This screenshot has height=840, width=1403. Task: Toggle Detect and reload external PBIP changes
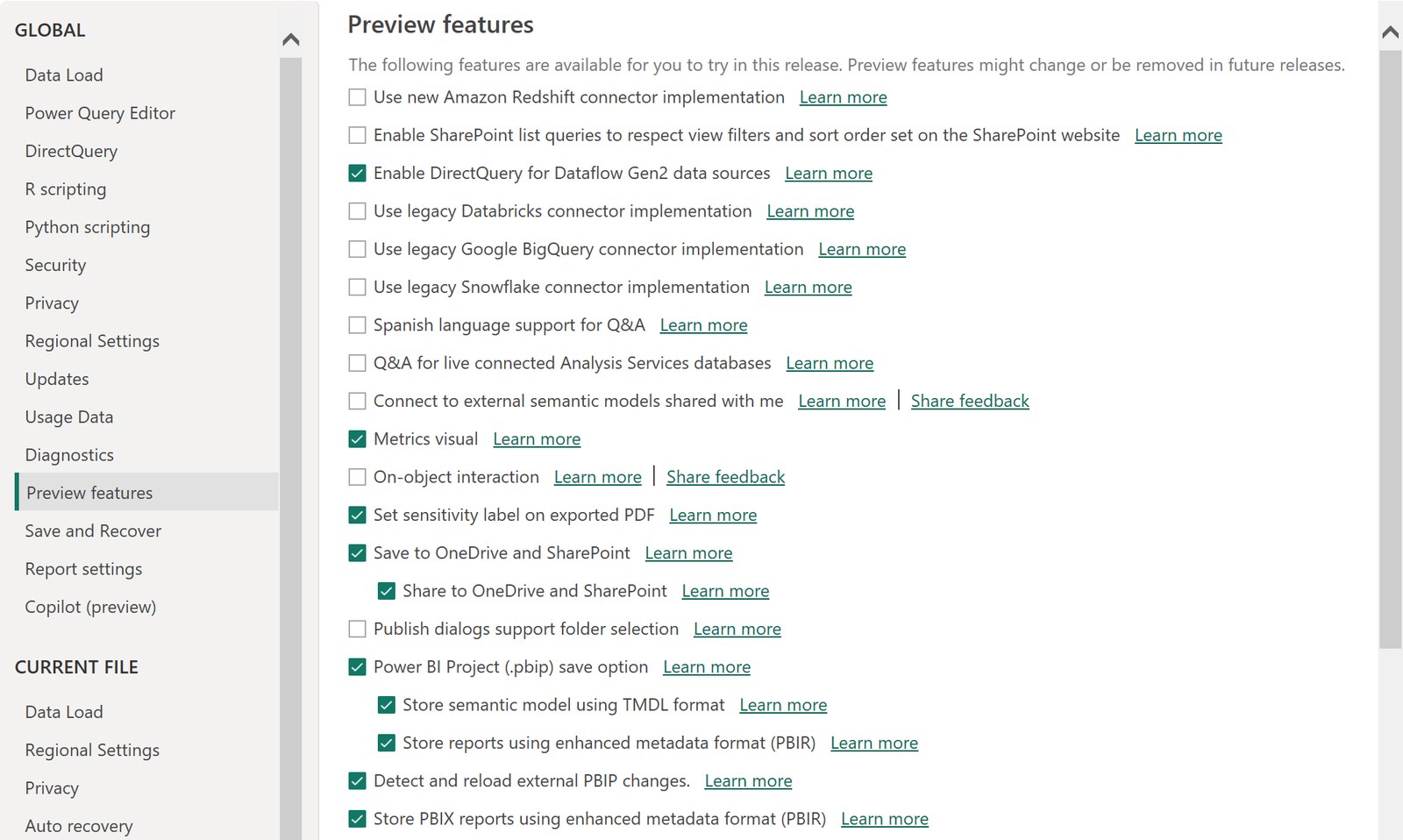357,781
